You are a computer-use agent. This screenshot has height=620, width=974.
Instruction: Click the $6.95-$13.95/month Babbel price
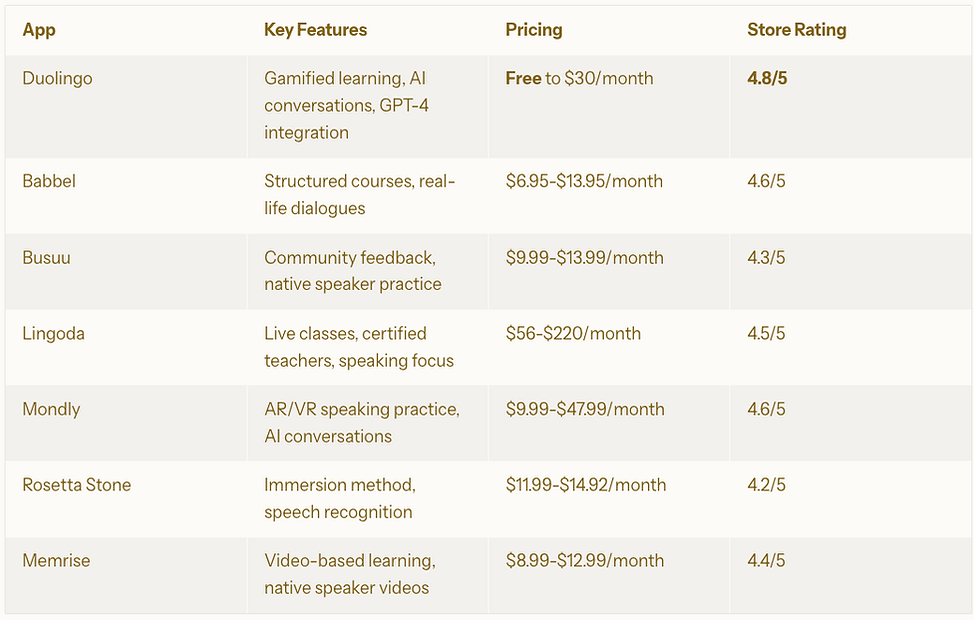coord(584,181)
